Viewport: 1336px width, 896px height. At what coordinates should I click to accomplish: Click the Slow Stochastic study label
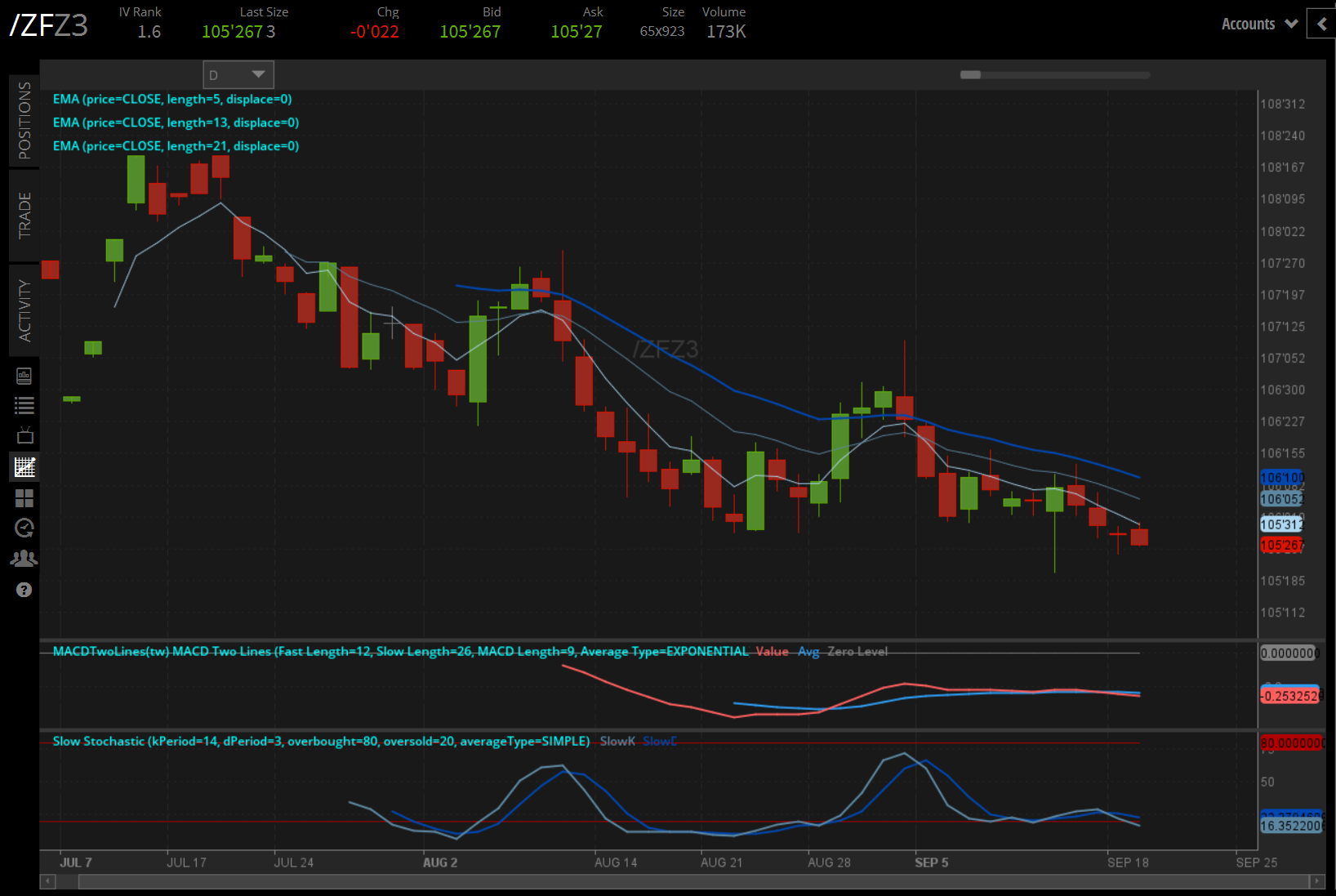320,742
